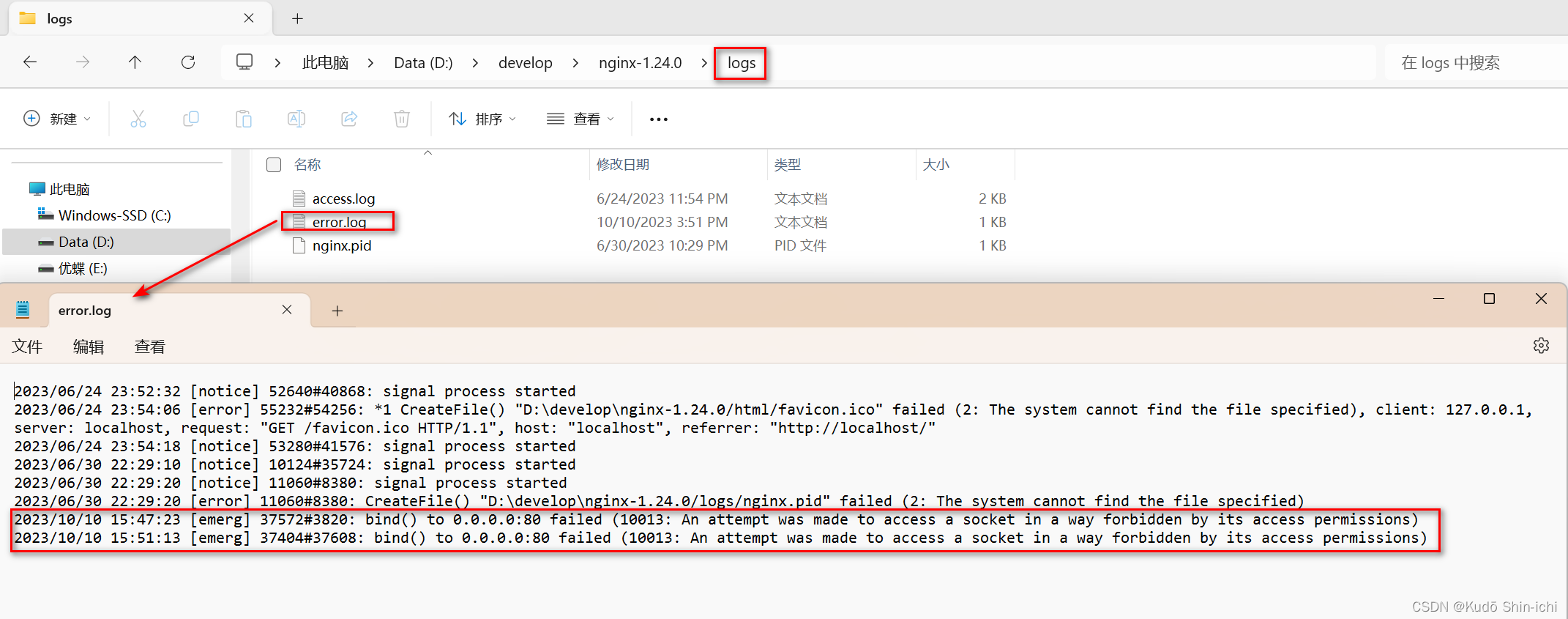Close the error.log Notepad tab

(x=287, y=310)
